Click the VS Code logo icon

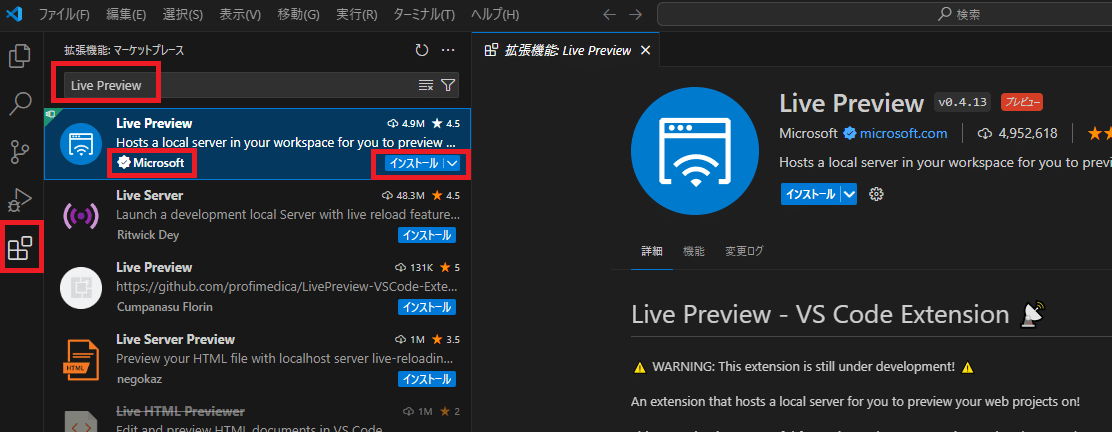tap(15, 13)
